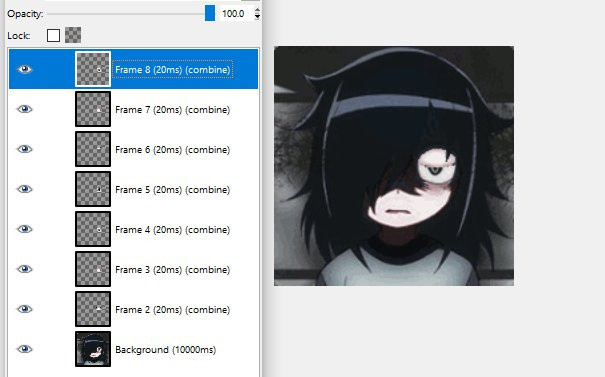Viewport: 605px width, 377px height.
Task: Select layer name Background (10000ms)
Action: point(166,350)
